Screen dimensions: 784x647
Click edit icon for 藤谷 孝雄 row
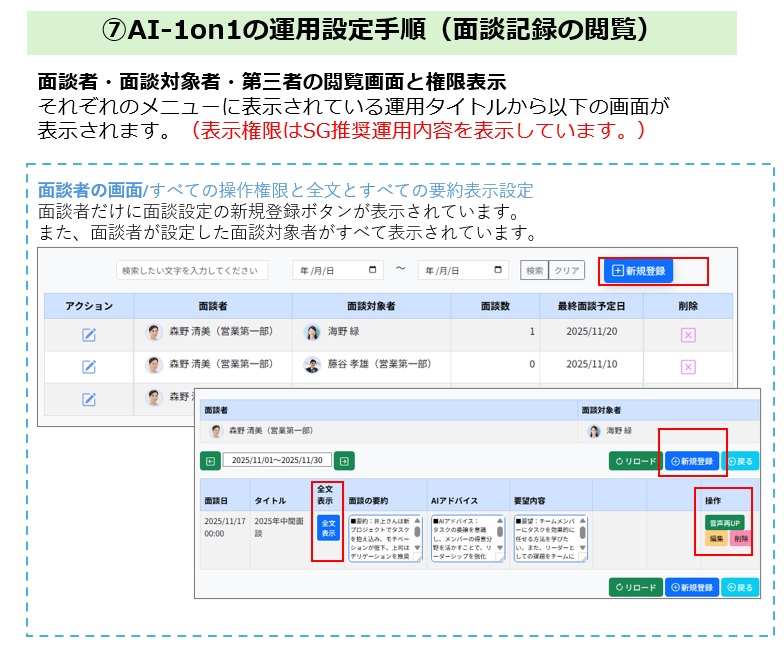click(88, 366)
